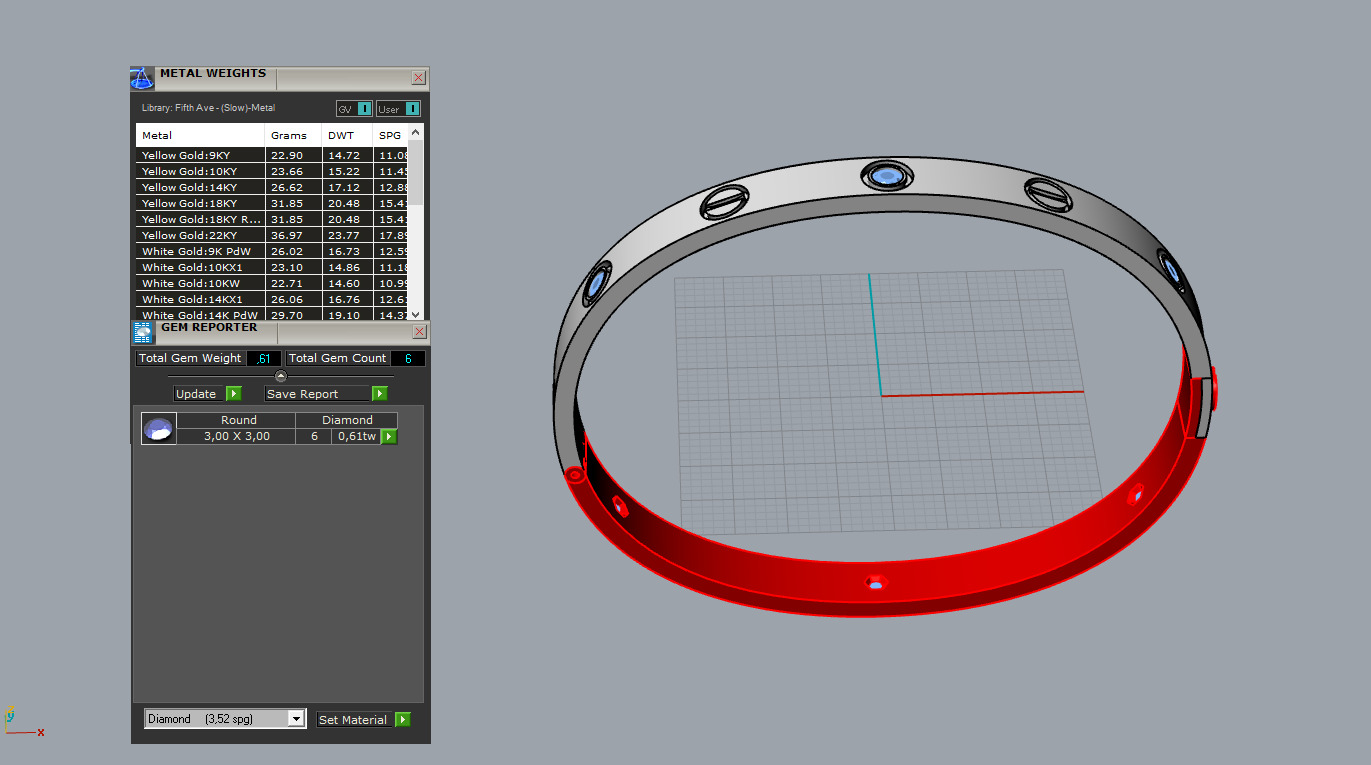The image size is (1371, 765).
Task: Click the Gem Reporter panel icon
Action: [x=143, y=333]
